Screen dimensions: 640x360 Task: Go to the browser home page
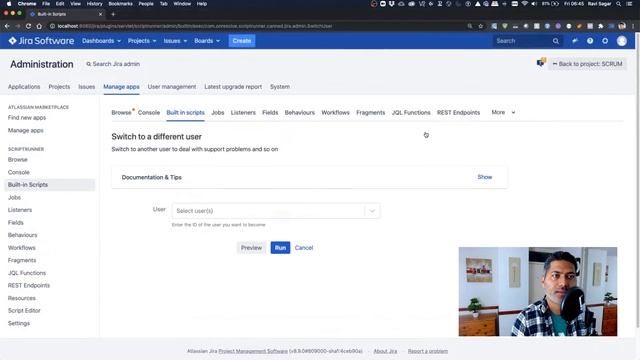pos(39,26)
